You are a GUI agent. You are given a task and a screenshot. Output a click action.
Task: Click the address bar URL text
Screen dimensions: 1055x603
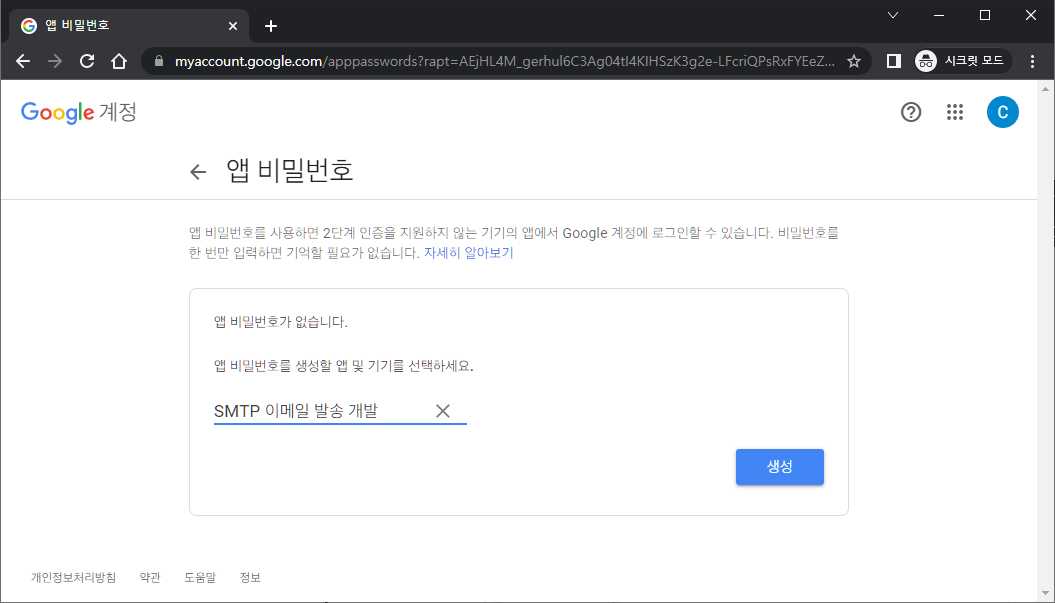point(505,61)
